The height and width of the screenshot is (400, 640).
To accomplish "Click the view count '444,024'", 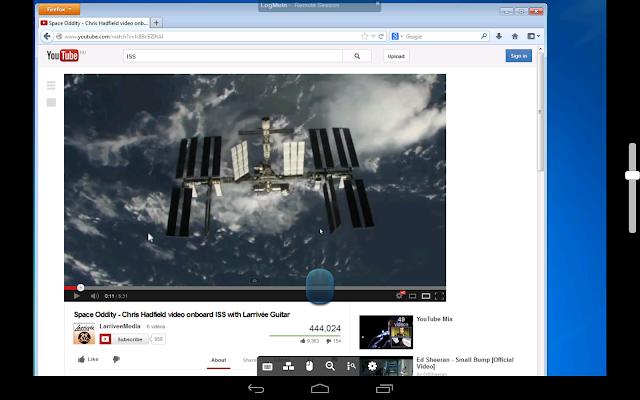I will point(325,329).
